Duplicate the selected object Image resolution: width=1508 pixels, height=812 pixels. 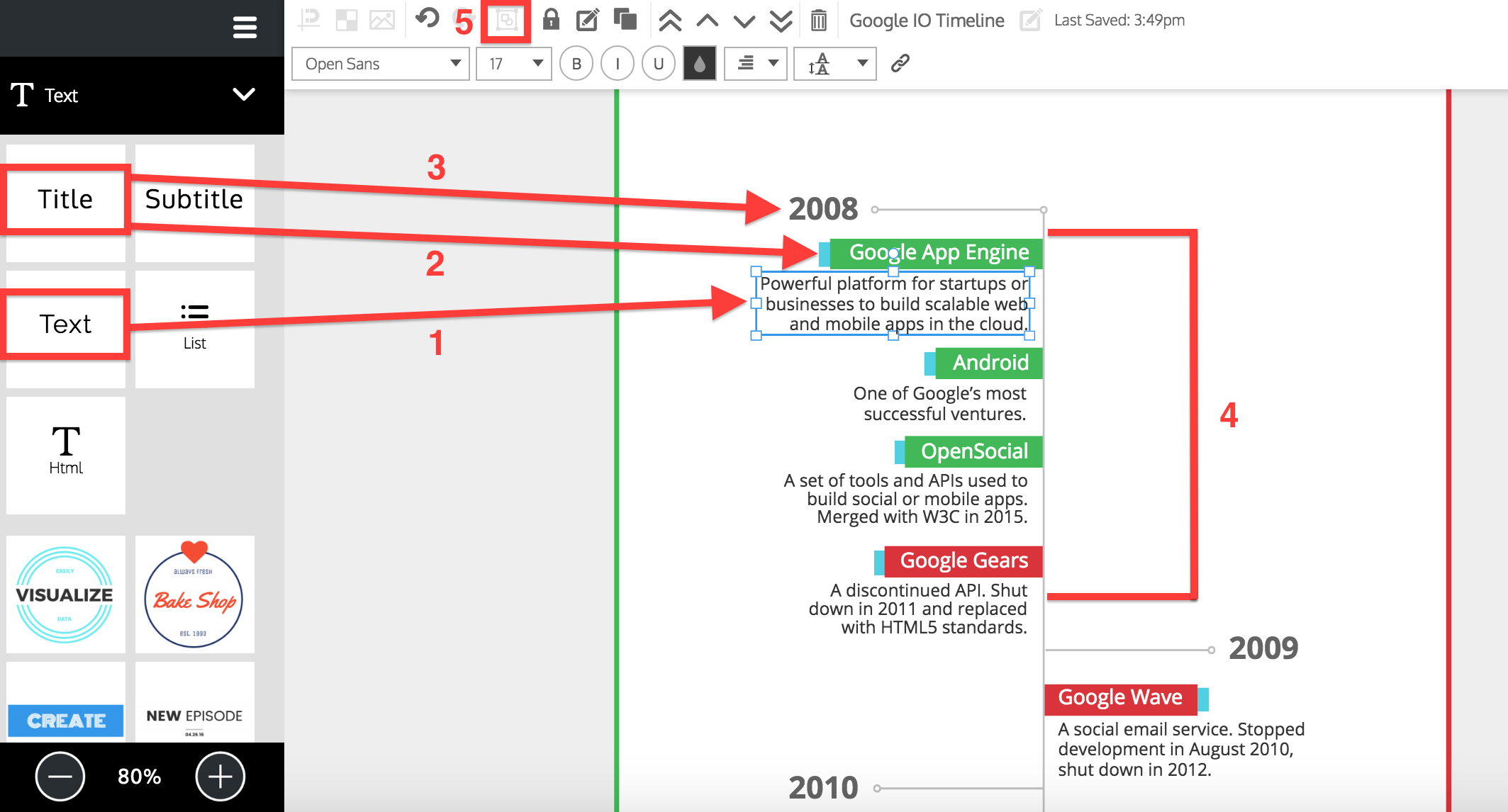[625, 19]
